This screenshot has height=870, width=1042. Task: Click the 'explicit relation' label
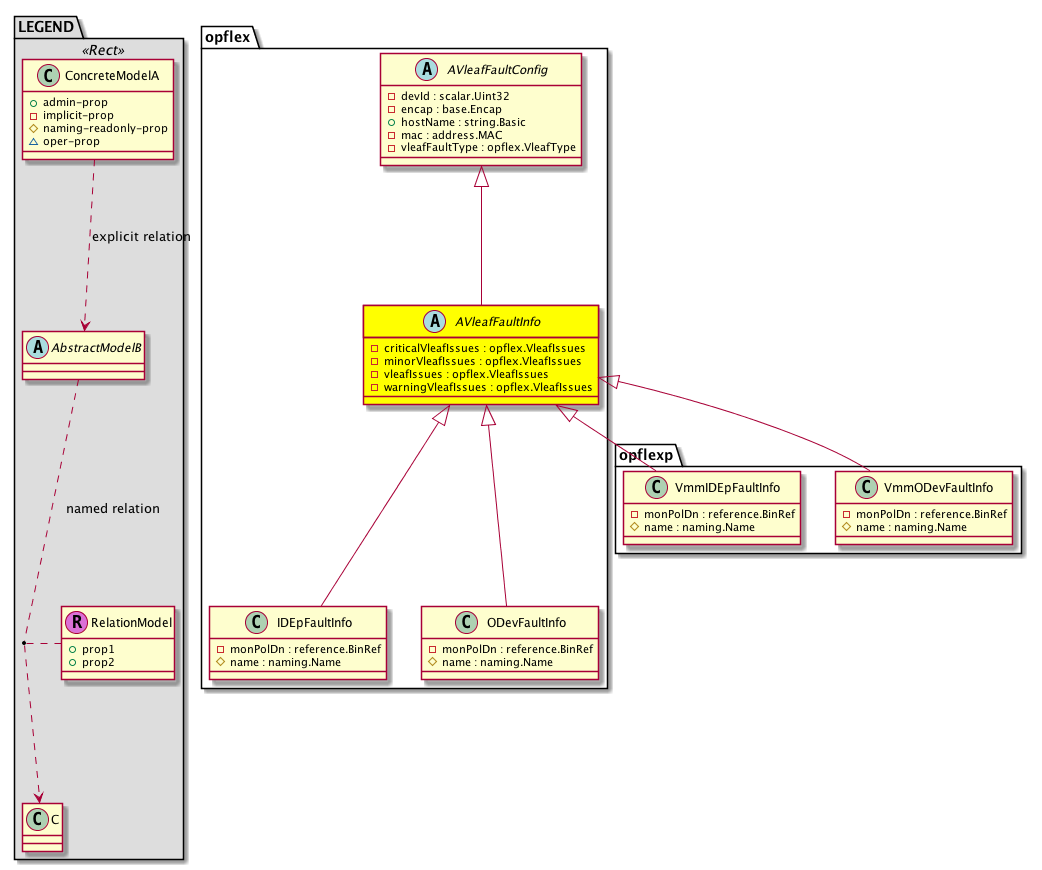click(x=140, y=237)
